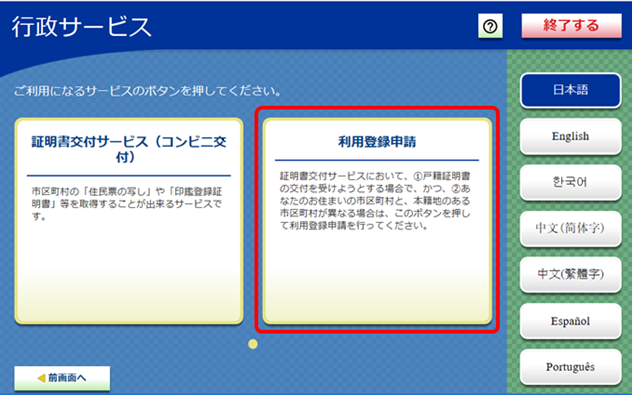Open the 証明書交付サービス(コンビニ交付) card
Image resolution: width=632 pixels, height=395 pixels.
(129, 221)
